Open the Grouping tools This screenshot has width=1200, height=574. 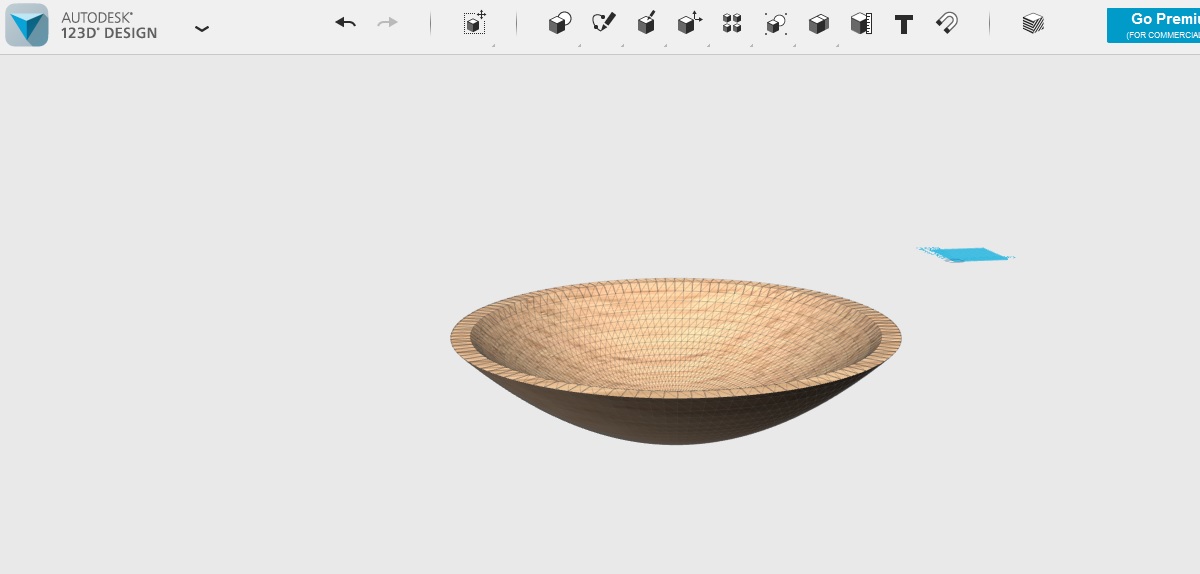(x=776, y=24)
